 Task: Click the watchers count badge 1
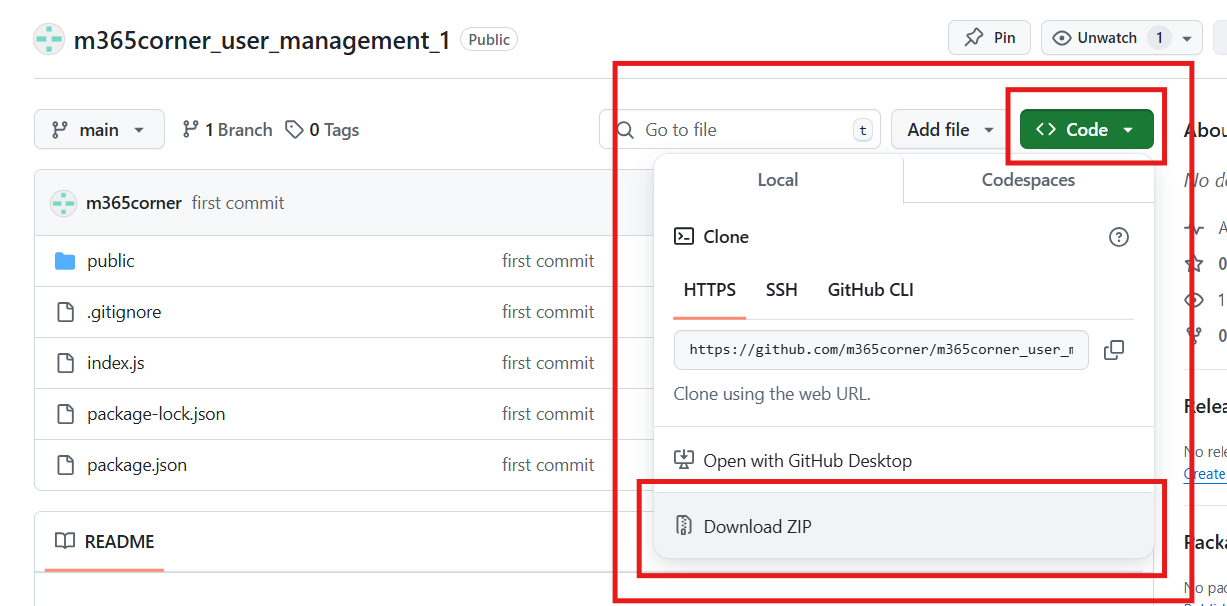(1159, 38)
